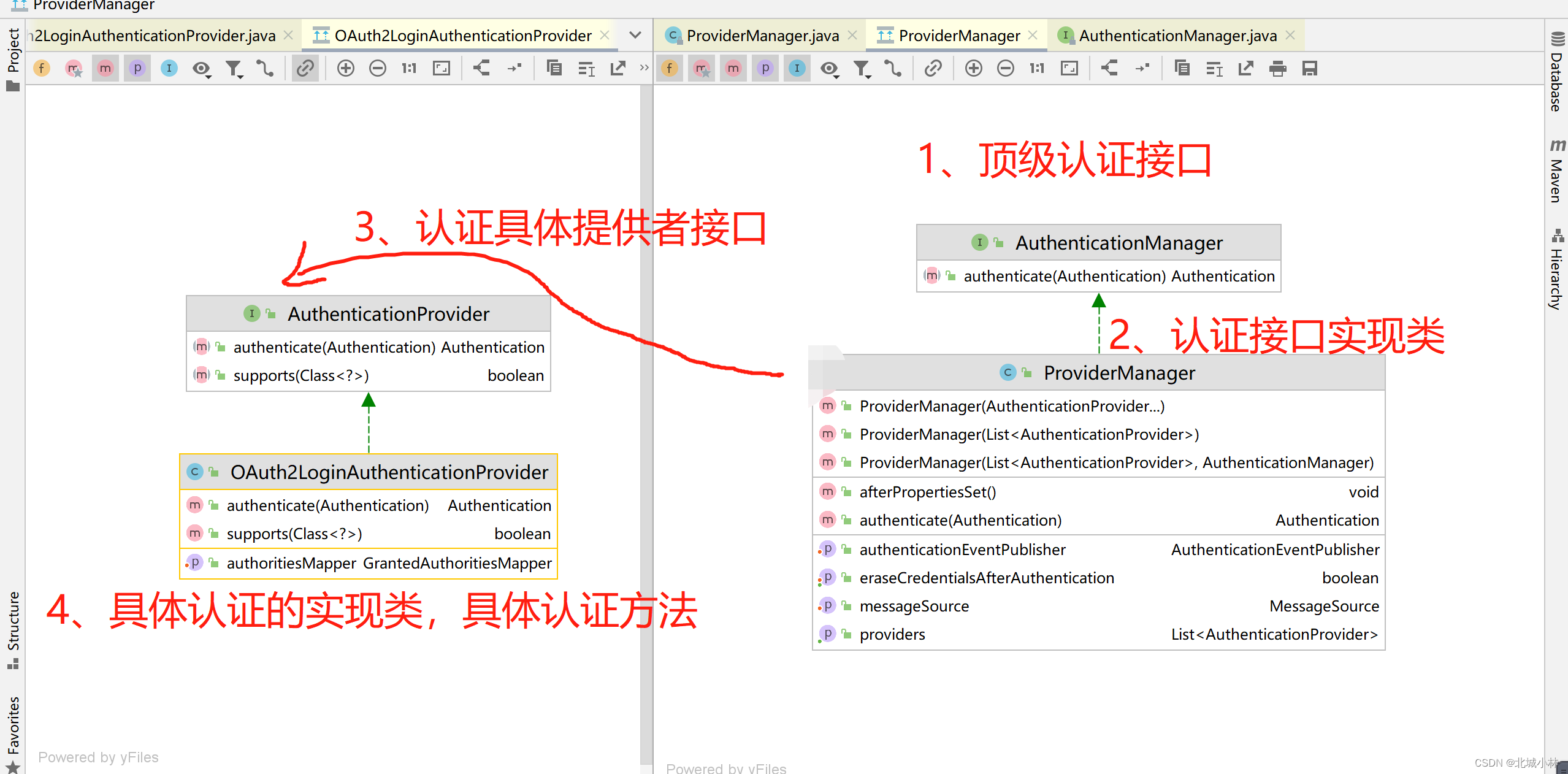Route edges in right diagram toolbar

tap(1142, 68)
